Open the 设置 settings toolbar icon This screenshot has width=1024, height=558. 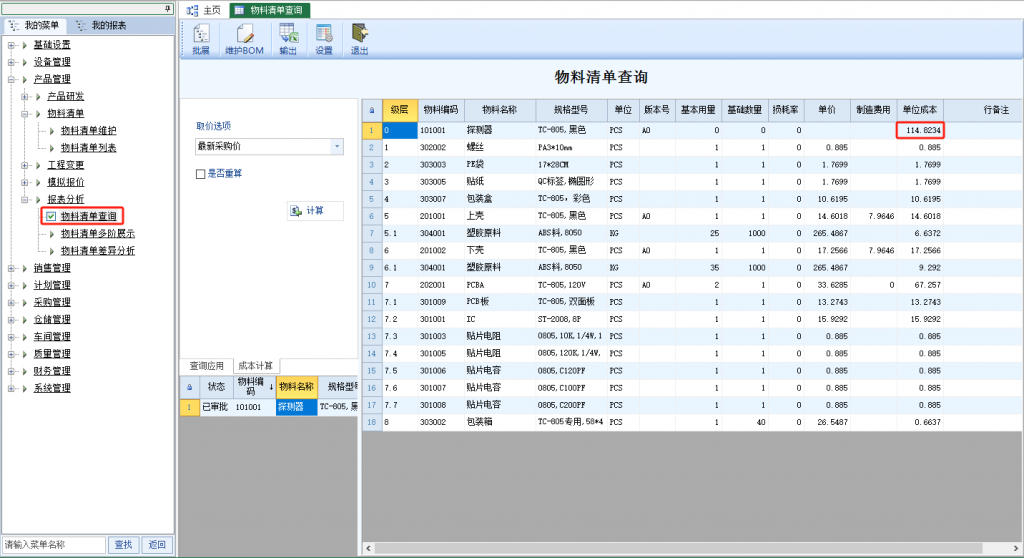324,36
